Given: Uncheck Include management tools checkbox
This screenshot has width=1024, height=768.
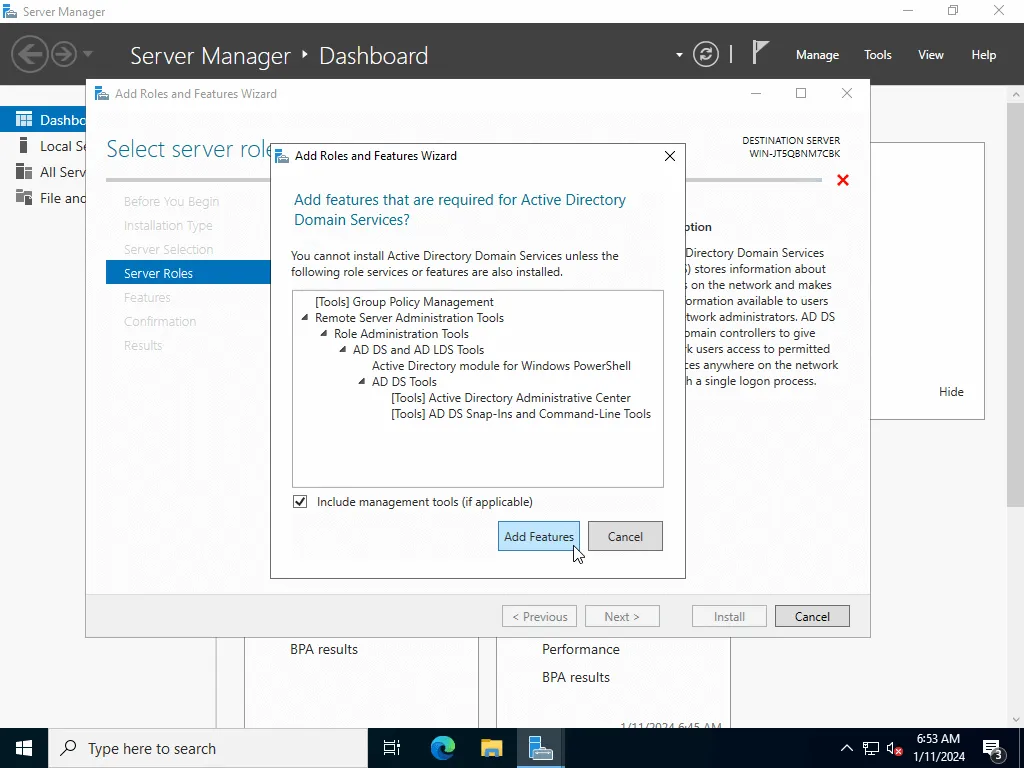Looking at the screenshot, I should pyautogui.click(x=300, y=502).
